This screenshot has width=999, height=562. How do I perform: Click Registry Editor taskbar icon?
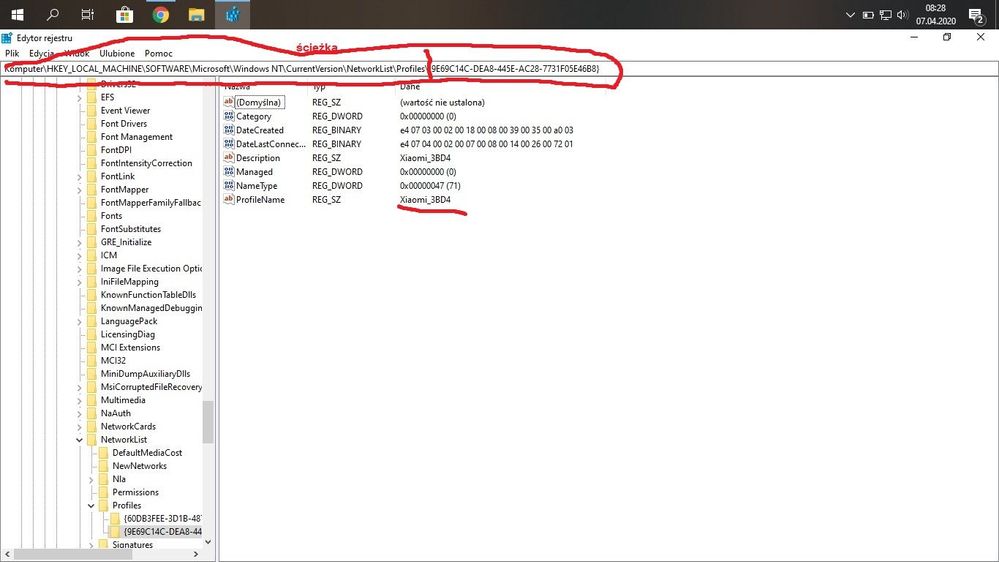[233, 14]
